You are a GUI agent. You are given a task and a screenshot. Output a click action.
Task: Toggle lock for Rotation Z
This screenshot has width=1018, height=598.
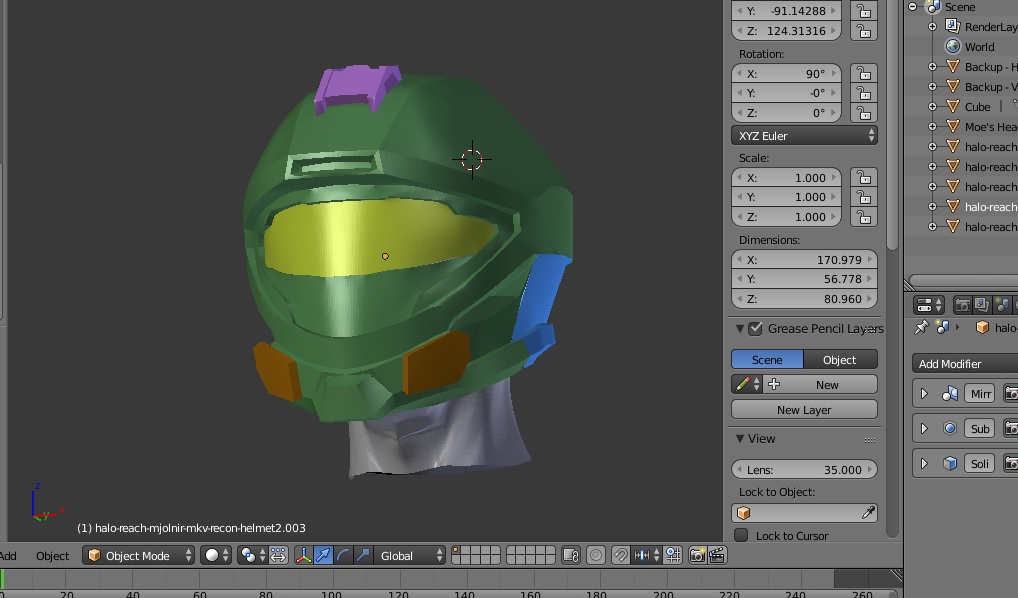864,113
